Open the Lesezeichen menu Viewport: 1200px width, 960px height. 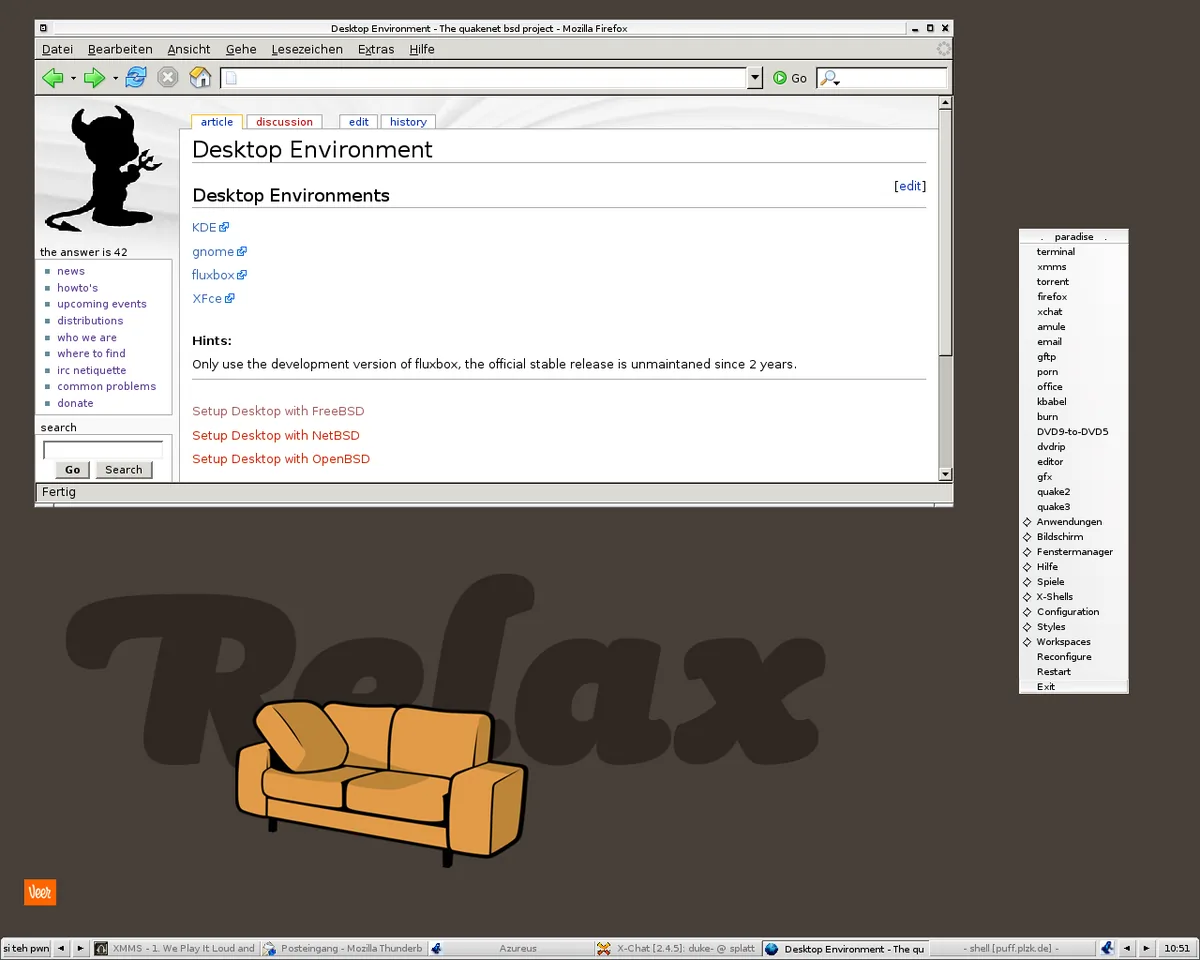click(307, 49)
